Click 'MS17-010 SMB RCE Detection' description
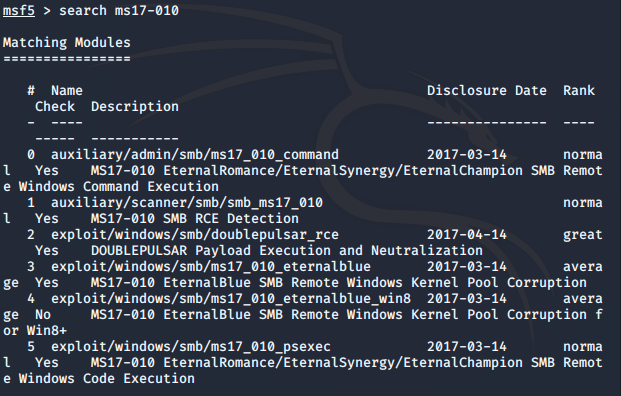Screen dimensions: 621x396 point(195,219)
